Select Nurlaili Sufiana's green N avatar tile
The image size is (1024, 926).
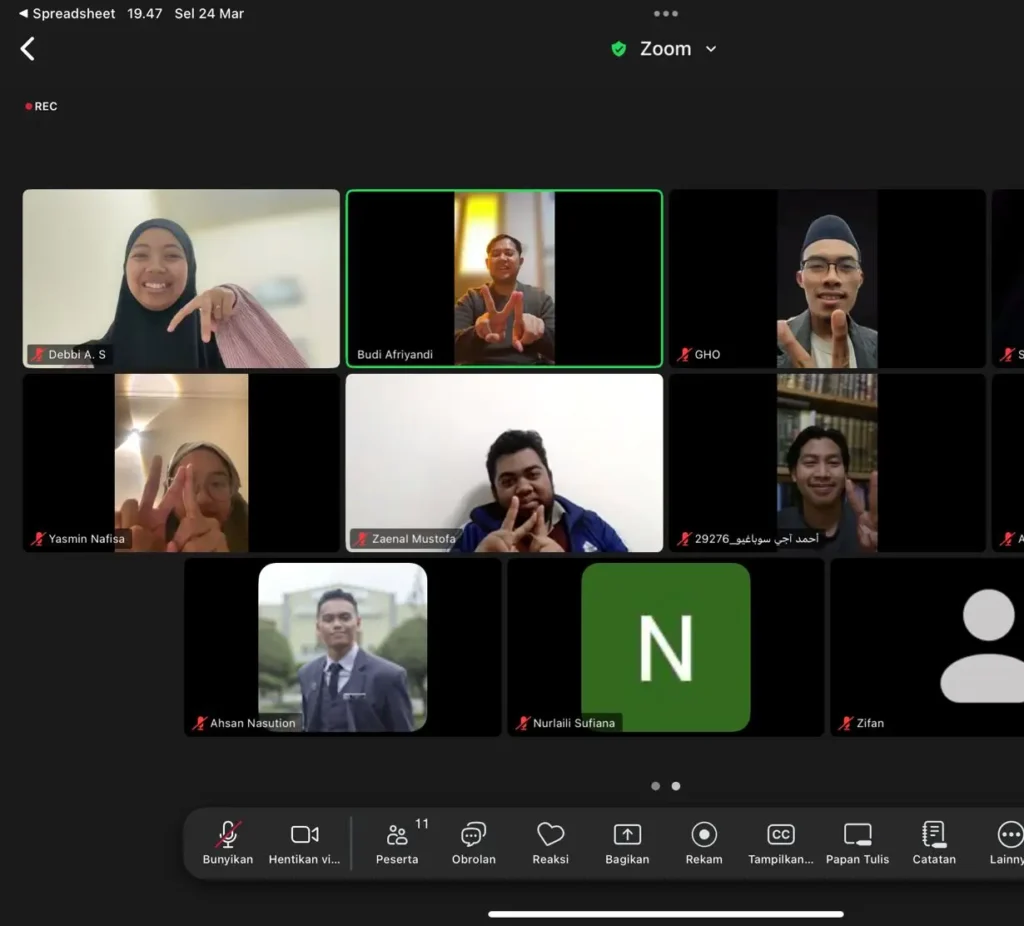[x=665, y=647]
